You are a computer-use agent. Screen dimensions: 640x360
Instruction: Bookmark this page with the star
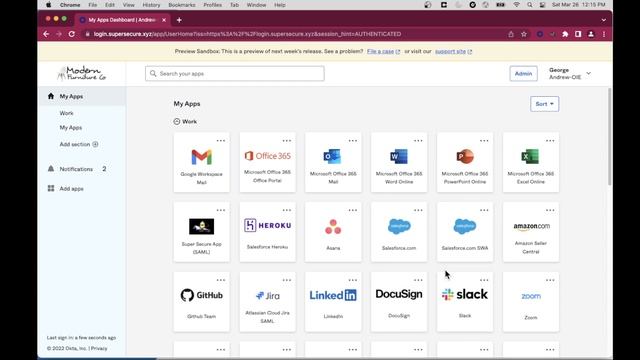click(524, 34)
